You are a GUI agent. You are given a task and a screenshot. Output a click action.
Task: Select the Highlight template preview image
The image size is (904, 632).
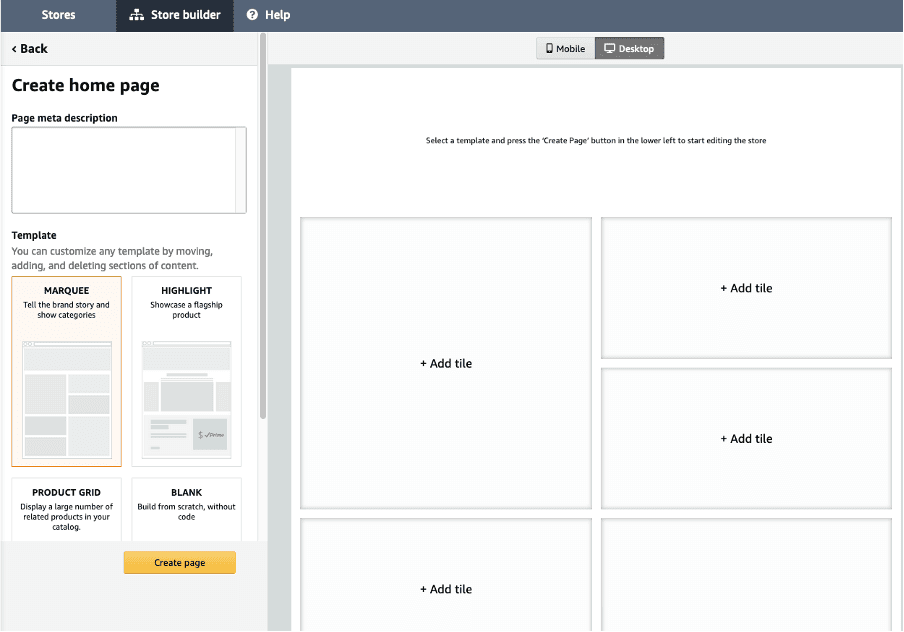tap(186, 398)
